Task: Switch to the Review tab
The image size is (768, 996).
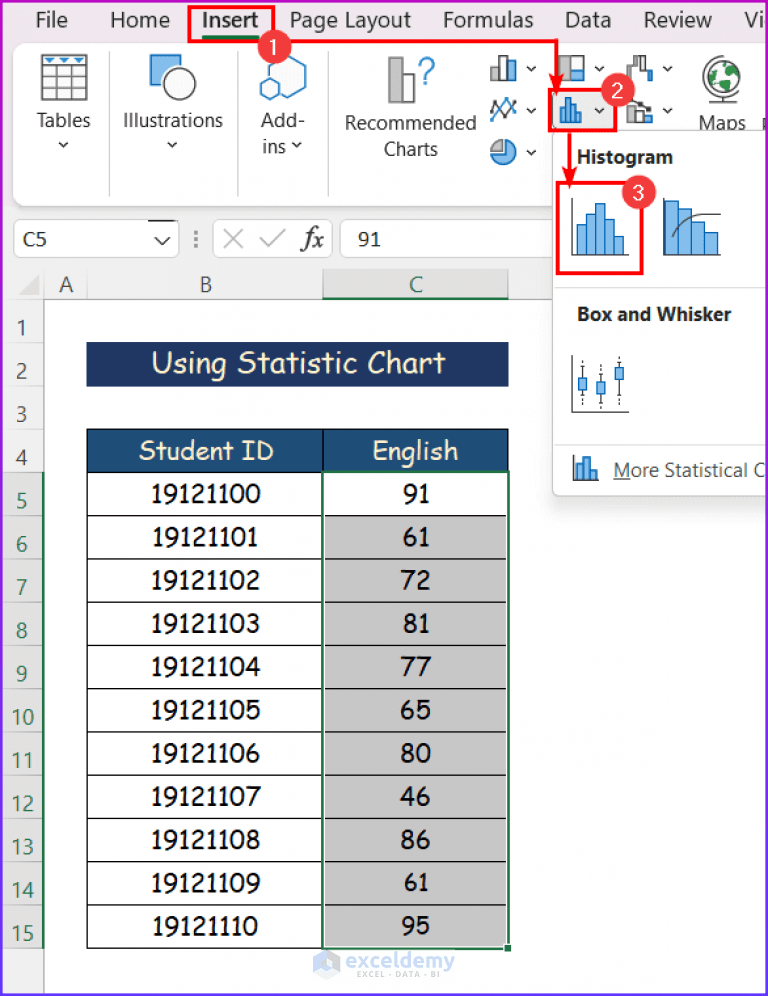Action: [677, 20]
